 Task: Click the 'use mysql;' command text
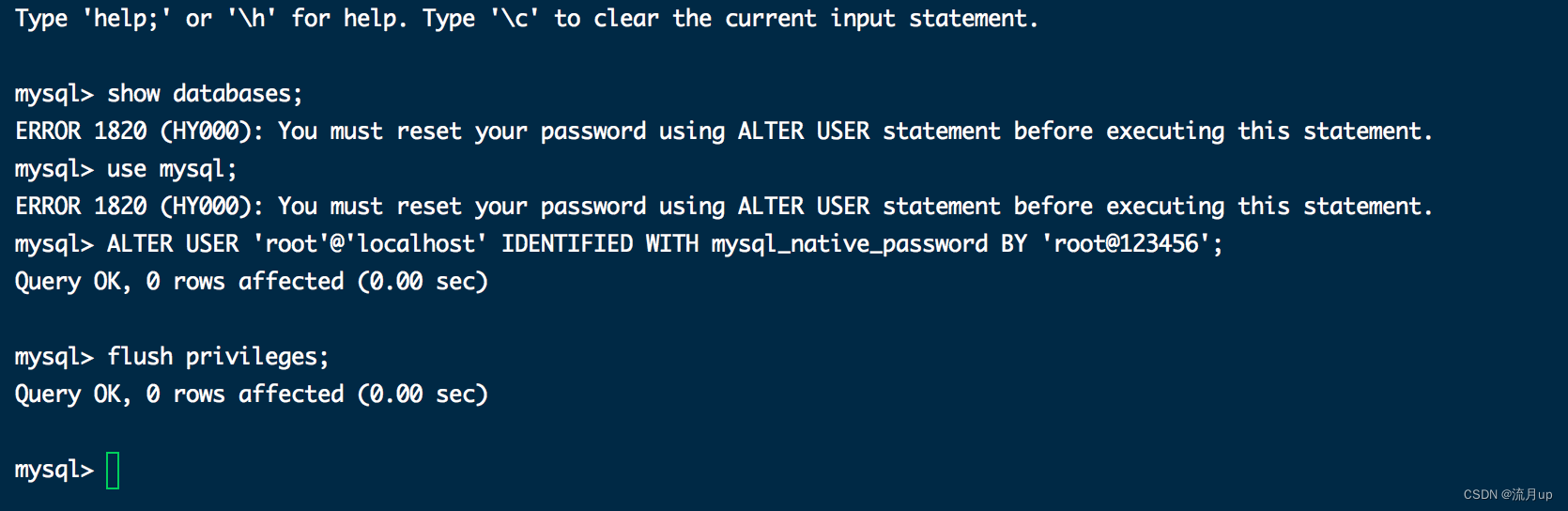tap(172, 169)
